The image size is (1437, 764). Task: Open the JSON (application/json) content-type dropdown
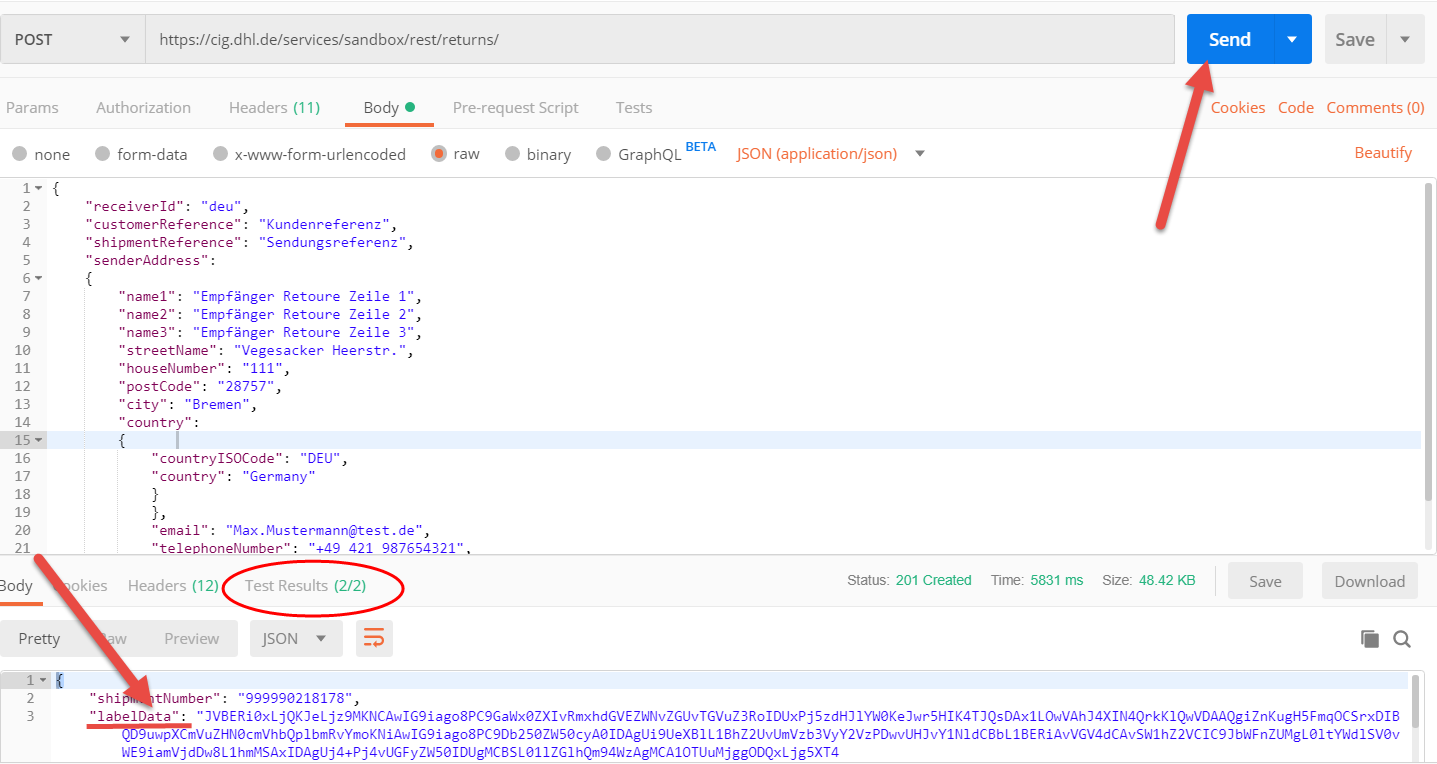click(x=828, y=152)
